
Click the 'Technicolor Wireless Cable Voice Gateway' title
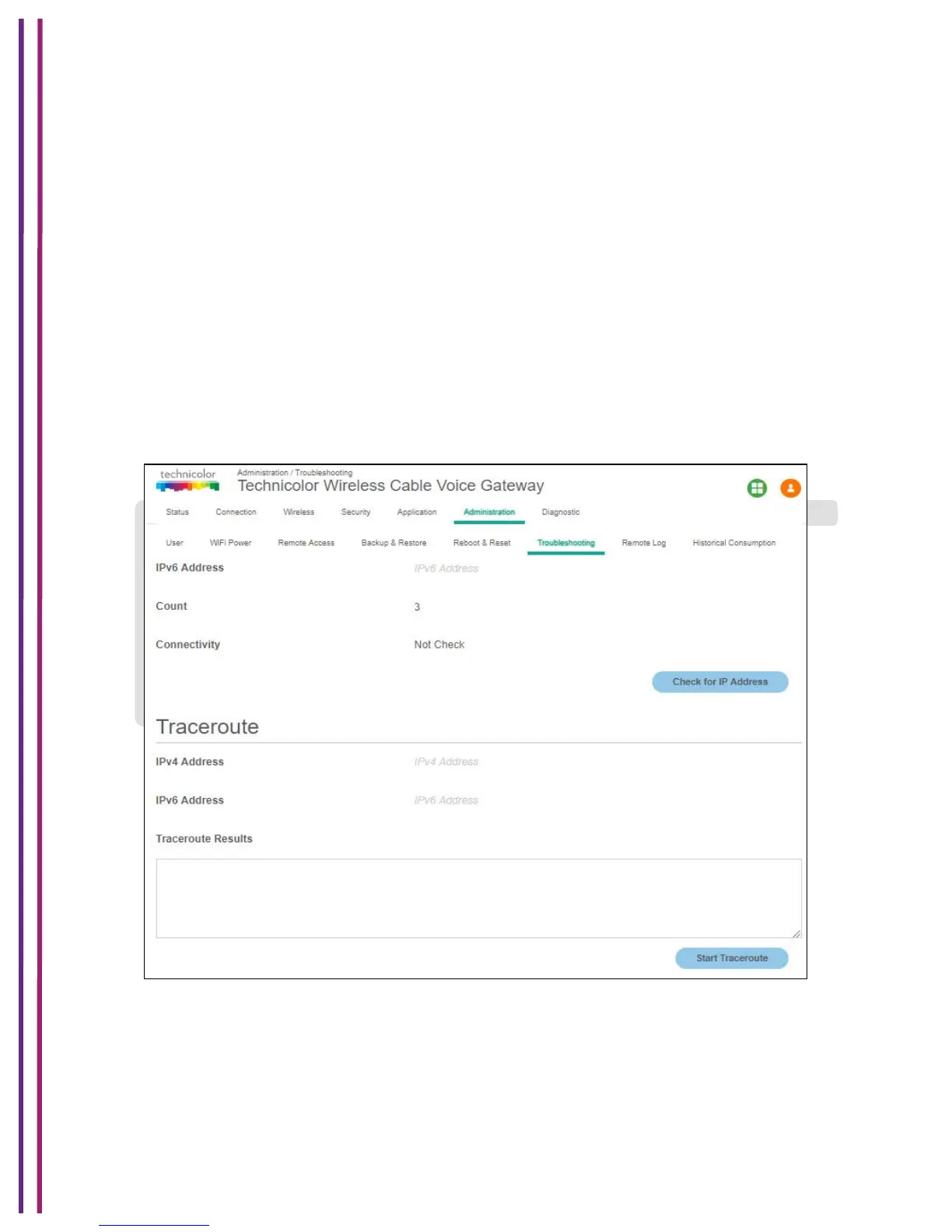pos(390,486)
